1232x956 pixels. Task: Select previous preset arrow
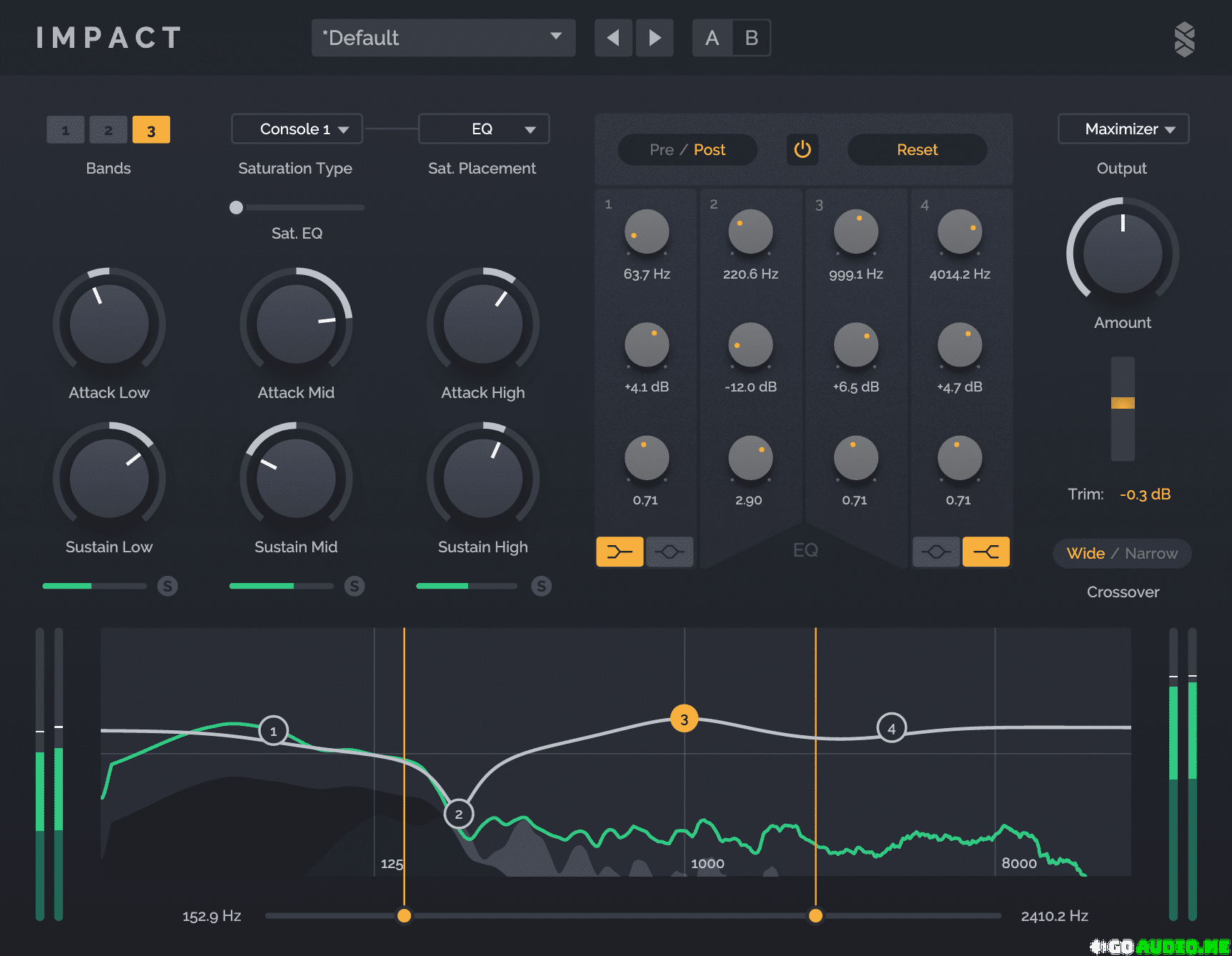[613, 38]
